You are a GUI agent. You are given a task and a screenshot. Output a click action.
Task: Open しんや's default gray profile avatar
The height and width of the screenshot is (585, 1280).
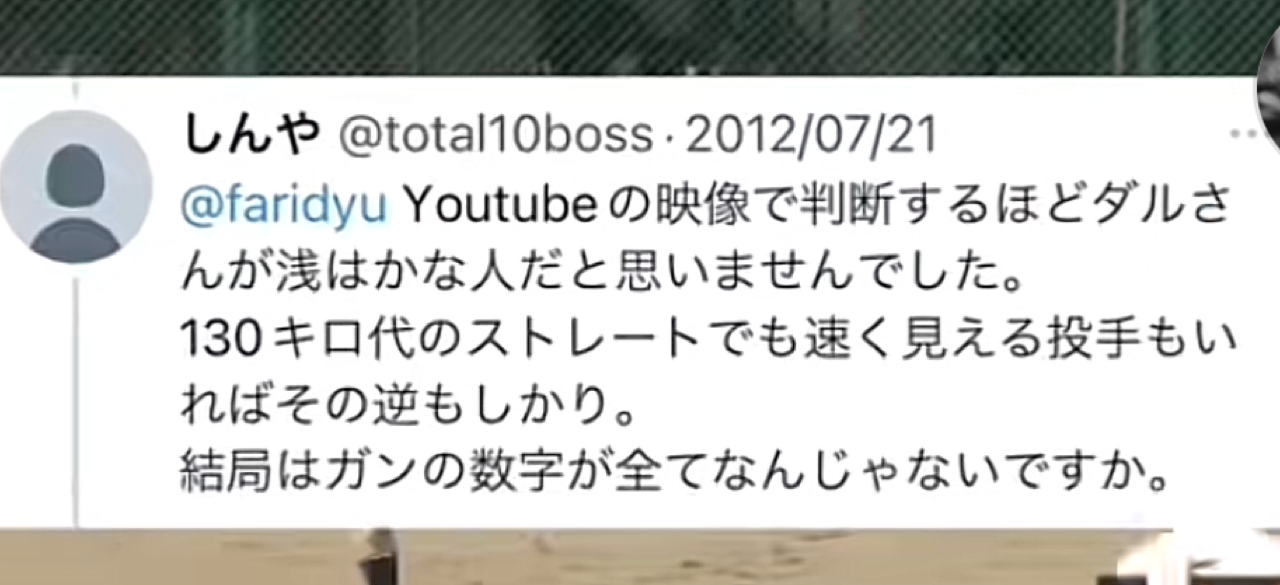pos(75,187)
